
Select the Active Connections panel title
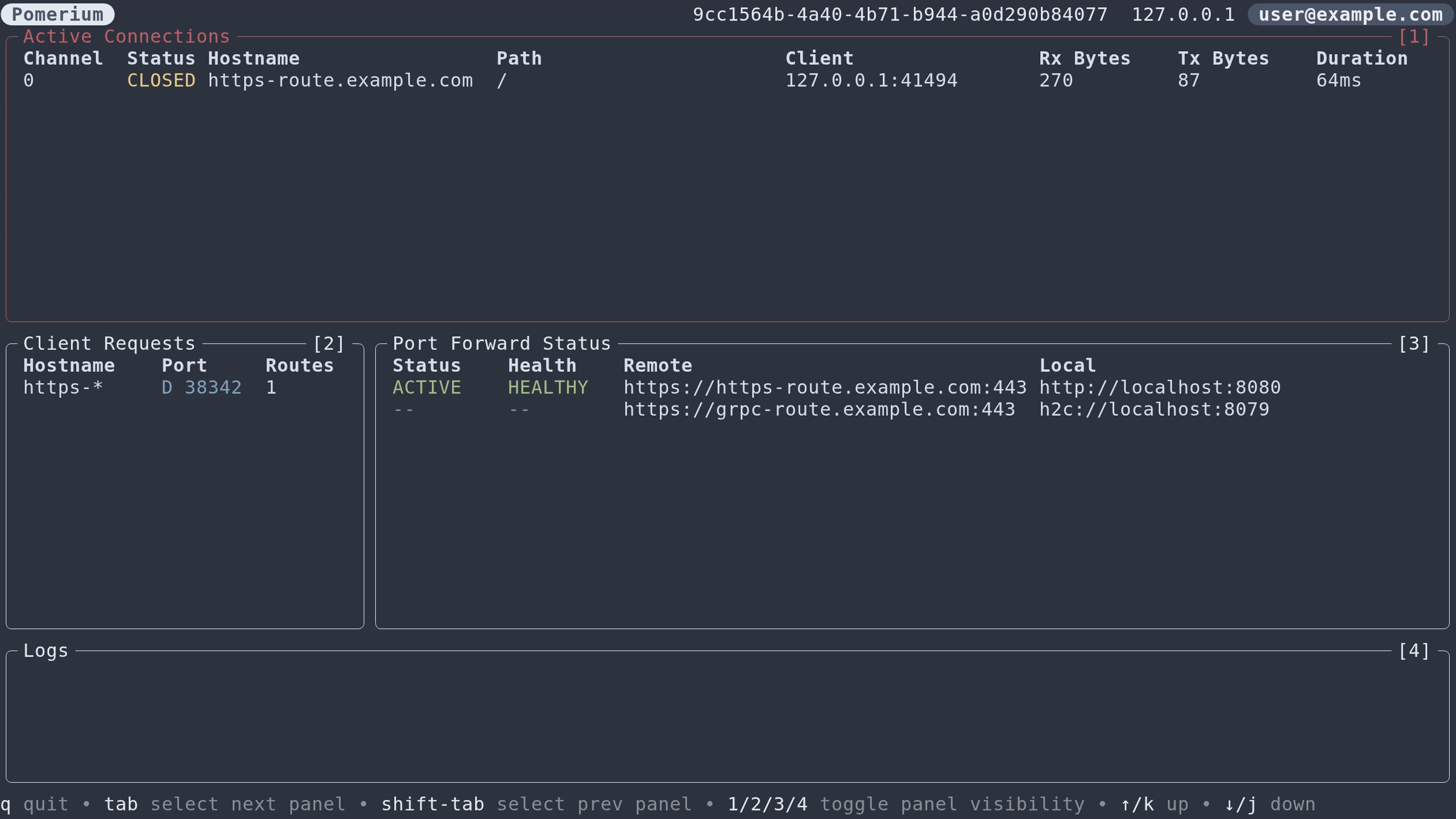[x=126, y=36]
